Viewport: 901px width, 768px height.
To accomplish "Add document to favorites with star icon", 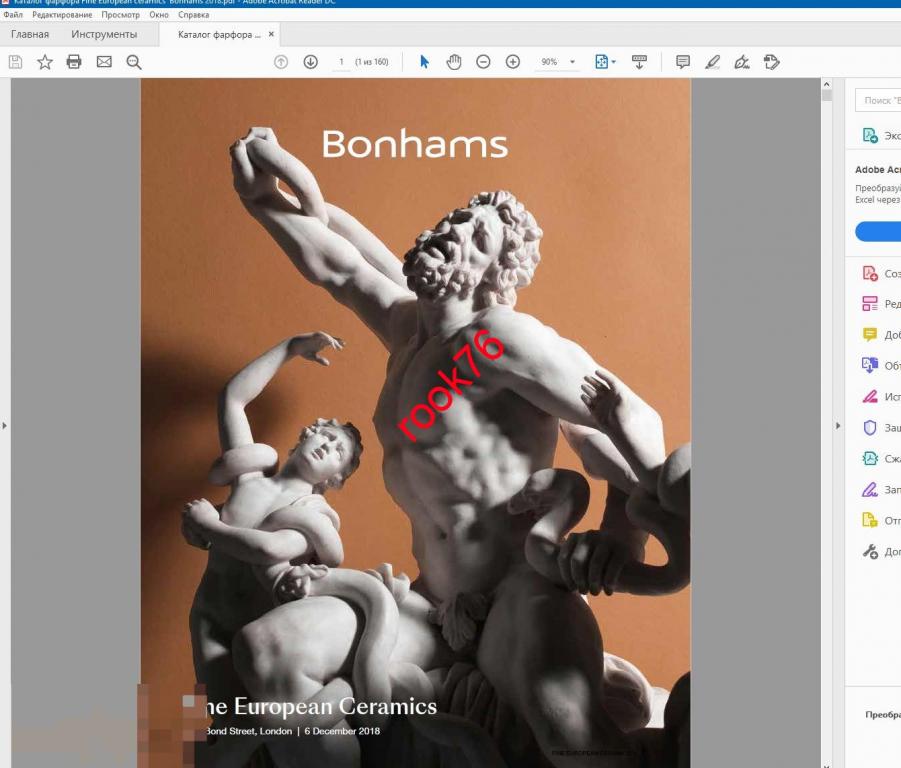I will (x=45, y=62).
